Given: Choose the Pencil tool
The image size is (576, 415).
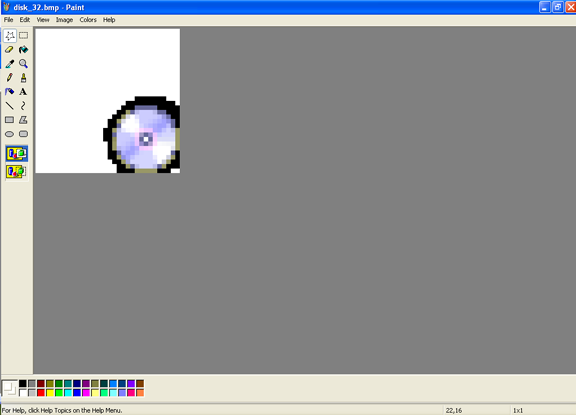Looking at the screenshot, I should point(10,78).
